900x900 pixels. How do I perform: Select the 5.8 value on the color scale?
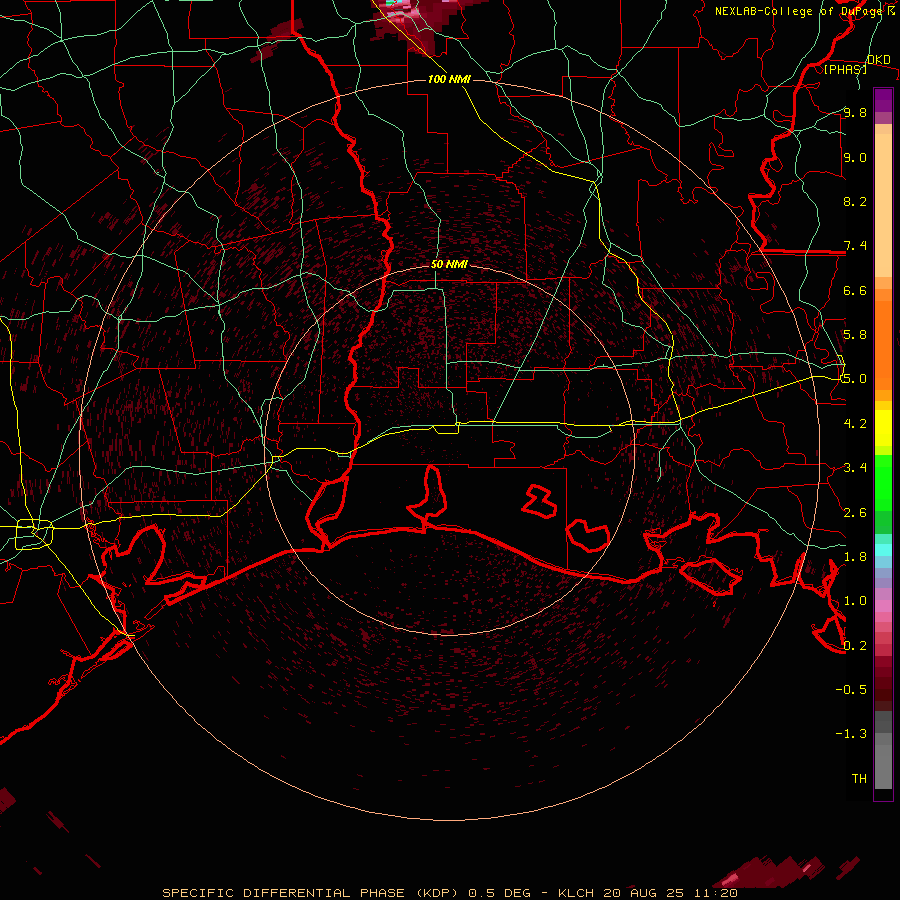[x=855, y=335]
